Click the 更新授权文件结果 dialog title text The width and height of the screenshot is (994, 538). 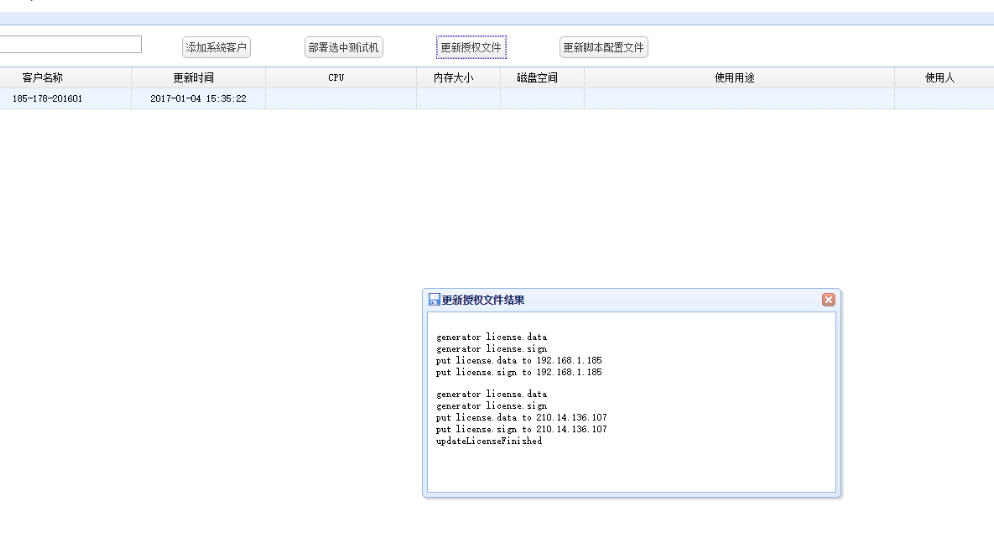483,300
